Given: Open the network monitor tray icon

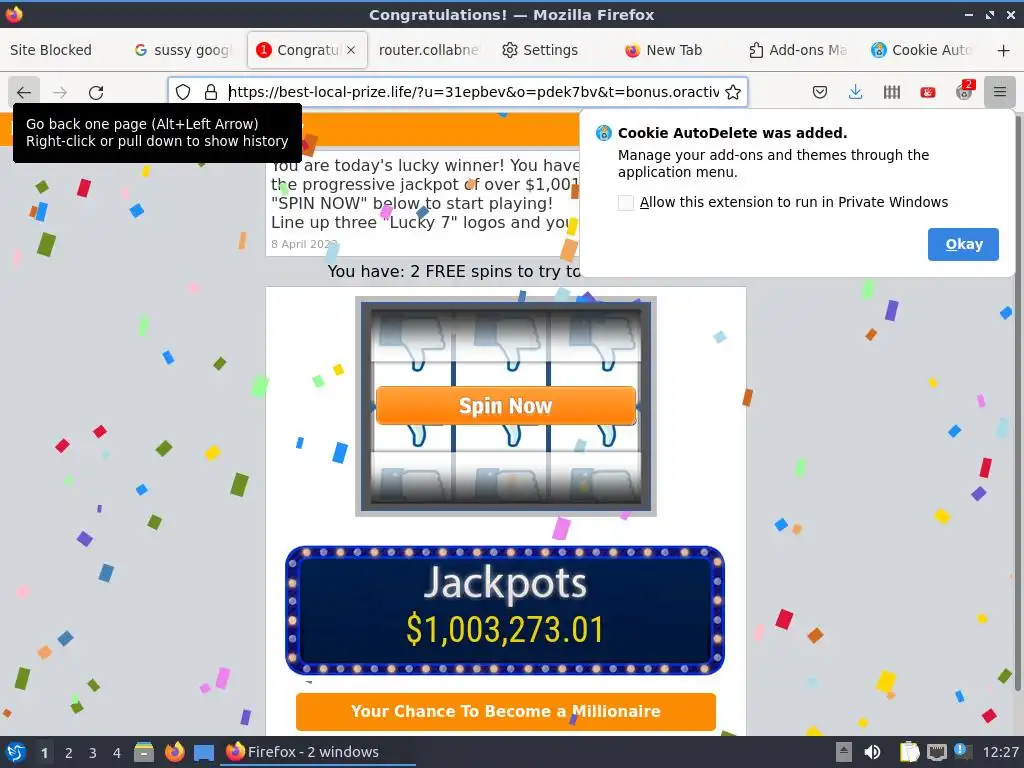Looking at the screenshot, I should click(x=936, y=752).
